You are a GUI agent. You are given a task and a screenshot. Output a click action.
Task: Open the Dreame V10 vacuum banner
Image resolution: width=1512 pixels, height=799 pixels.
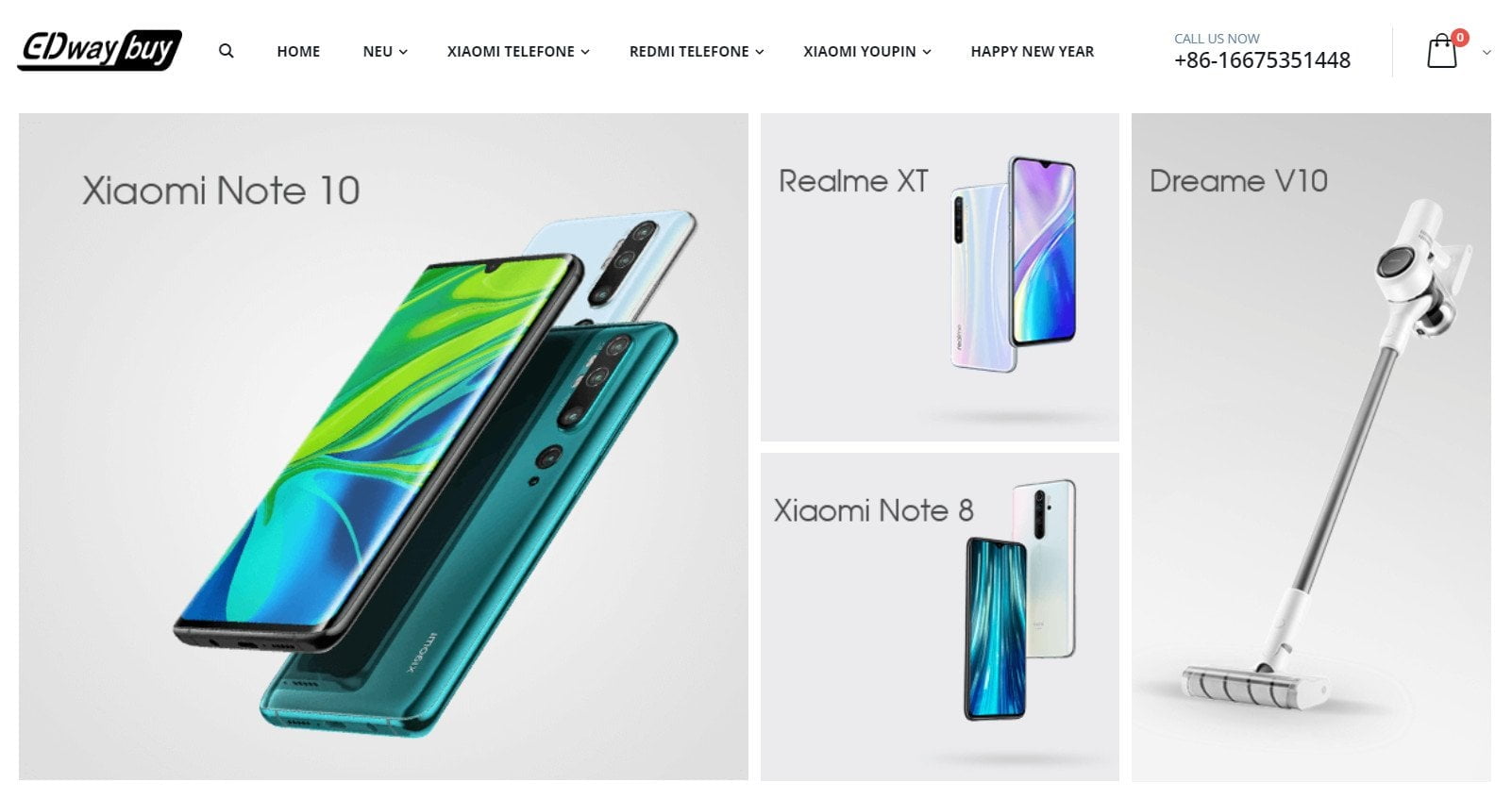1311,447
